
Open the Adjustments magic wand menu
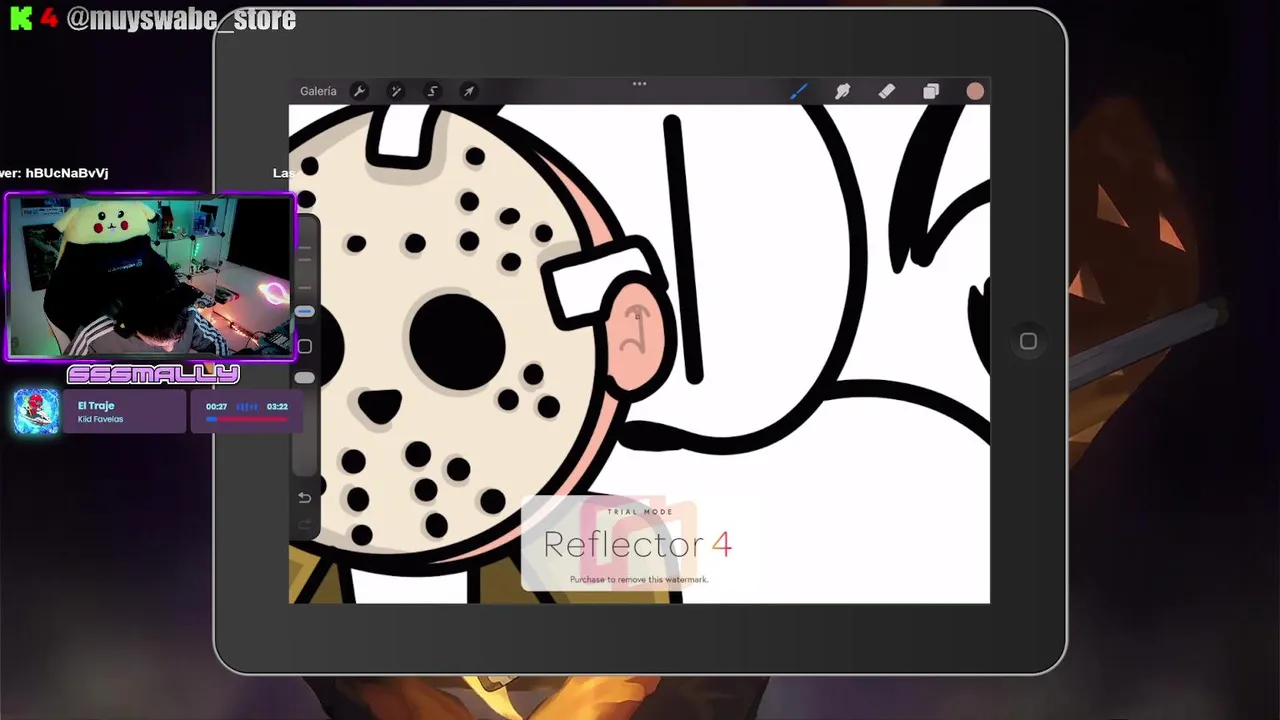pyautogui.click(x=396, y=91)
